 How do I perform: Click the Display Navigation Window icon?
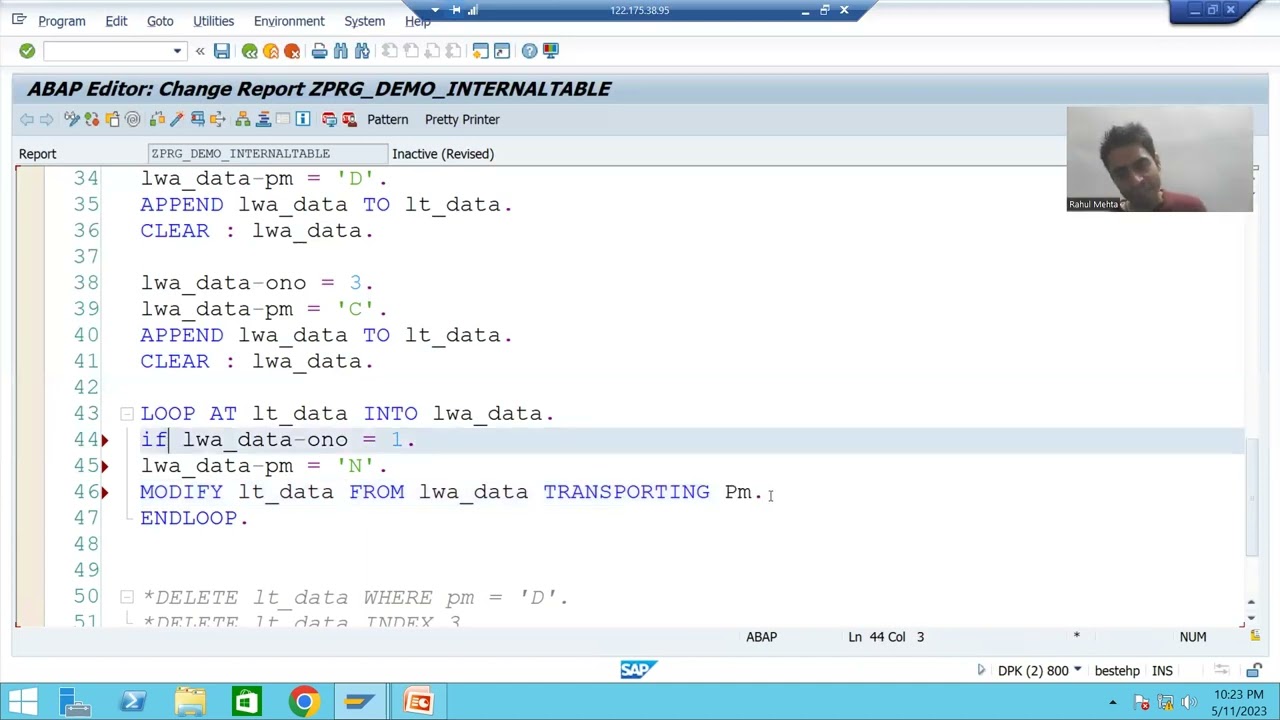point(263,119)
